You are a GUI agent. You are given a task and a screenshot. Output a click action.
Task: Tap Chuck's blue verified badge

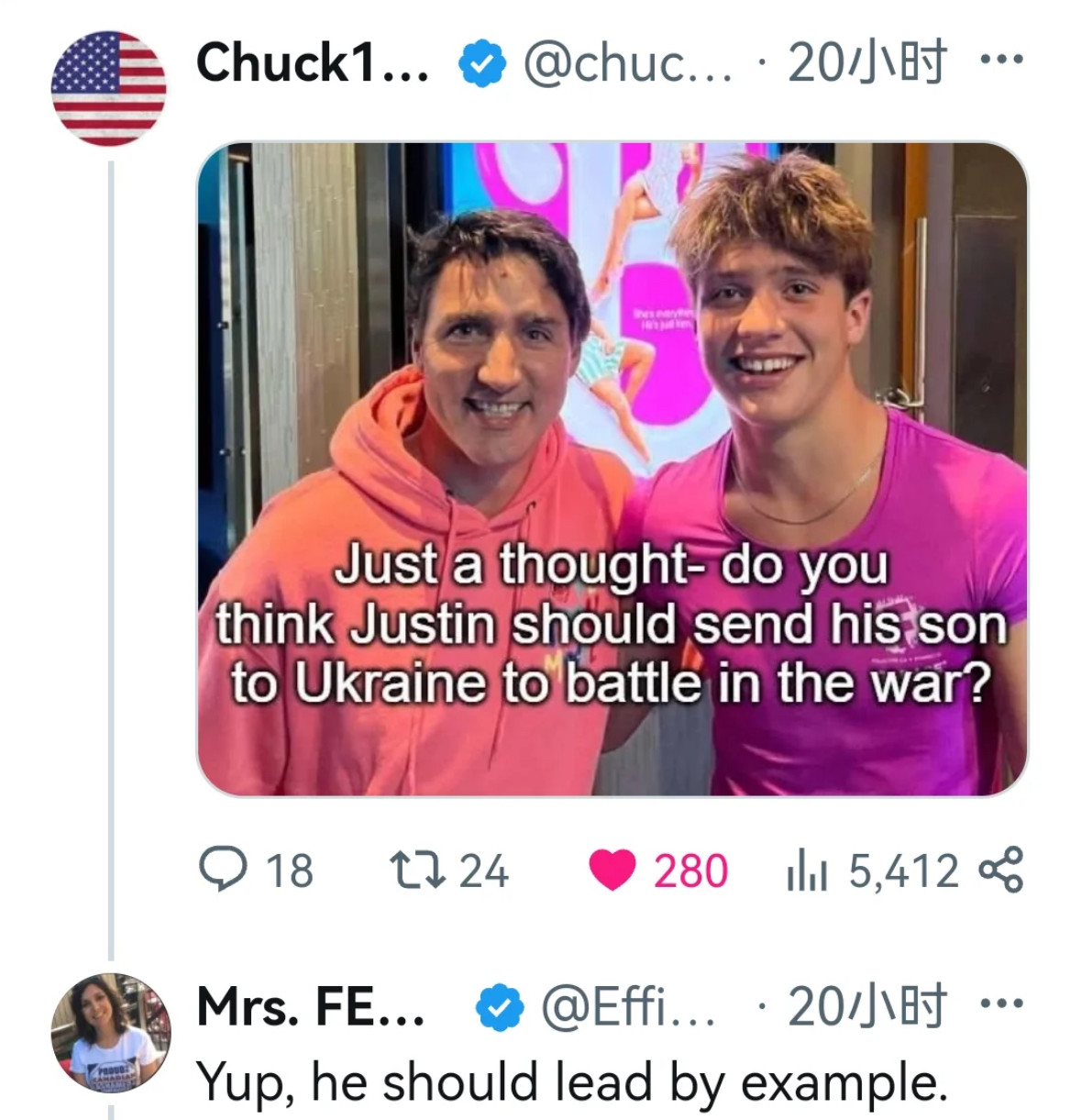tap(482, 64)
